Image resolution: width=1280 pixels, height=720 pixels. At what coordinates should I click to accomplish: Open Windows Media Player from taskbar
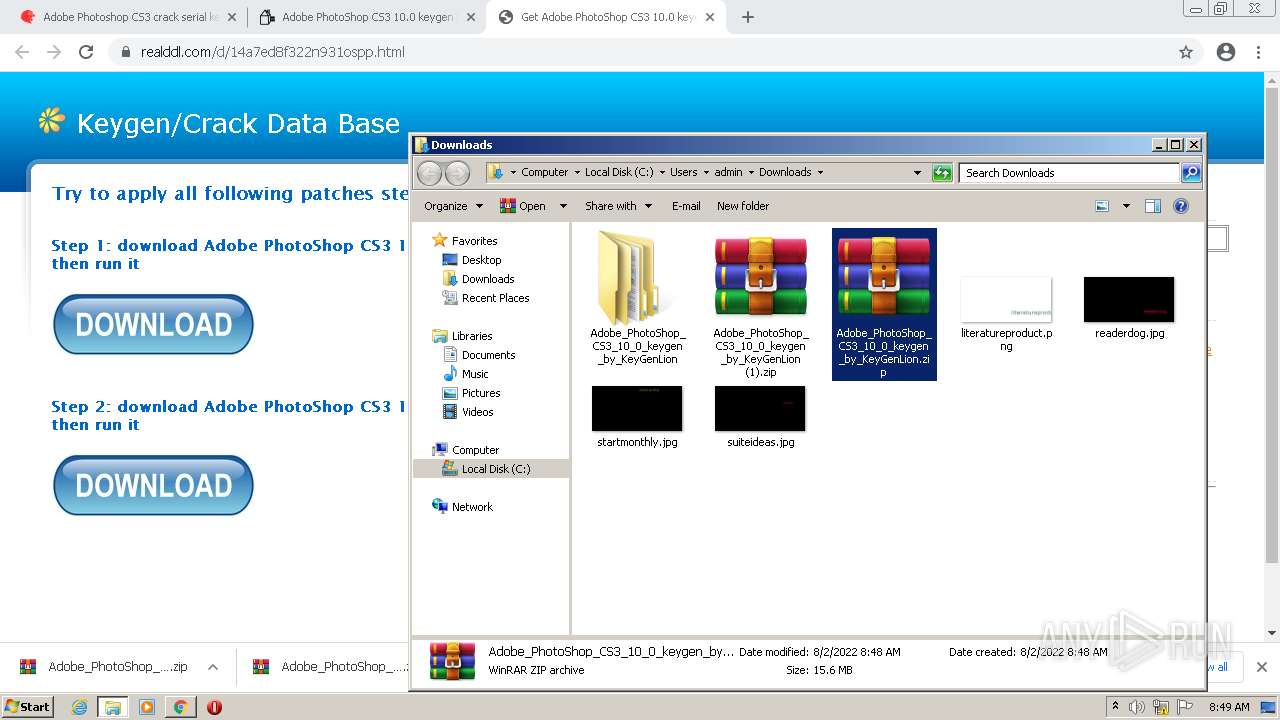coord(147,707)
